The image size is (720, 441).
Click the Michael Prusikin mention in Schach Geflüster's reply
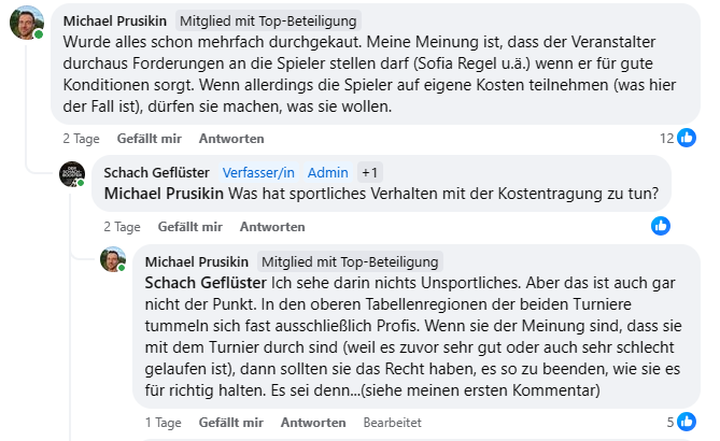165,193
